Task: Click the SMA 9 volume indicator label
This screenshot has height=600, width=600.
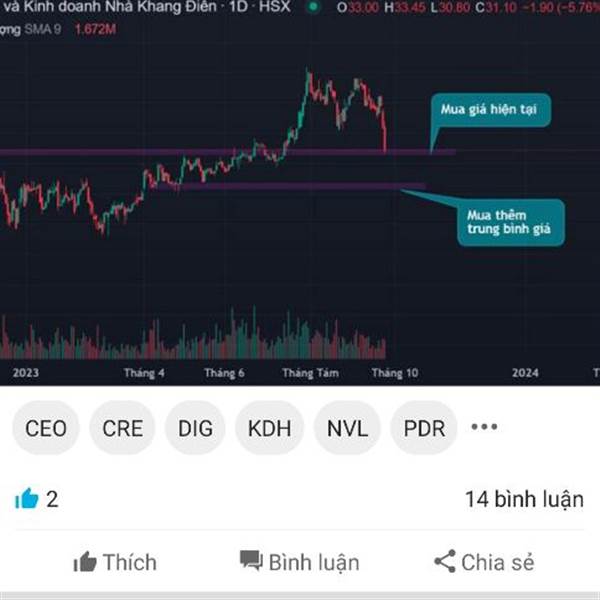Action: pyautogui.click(x=43, y=29)
